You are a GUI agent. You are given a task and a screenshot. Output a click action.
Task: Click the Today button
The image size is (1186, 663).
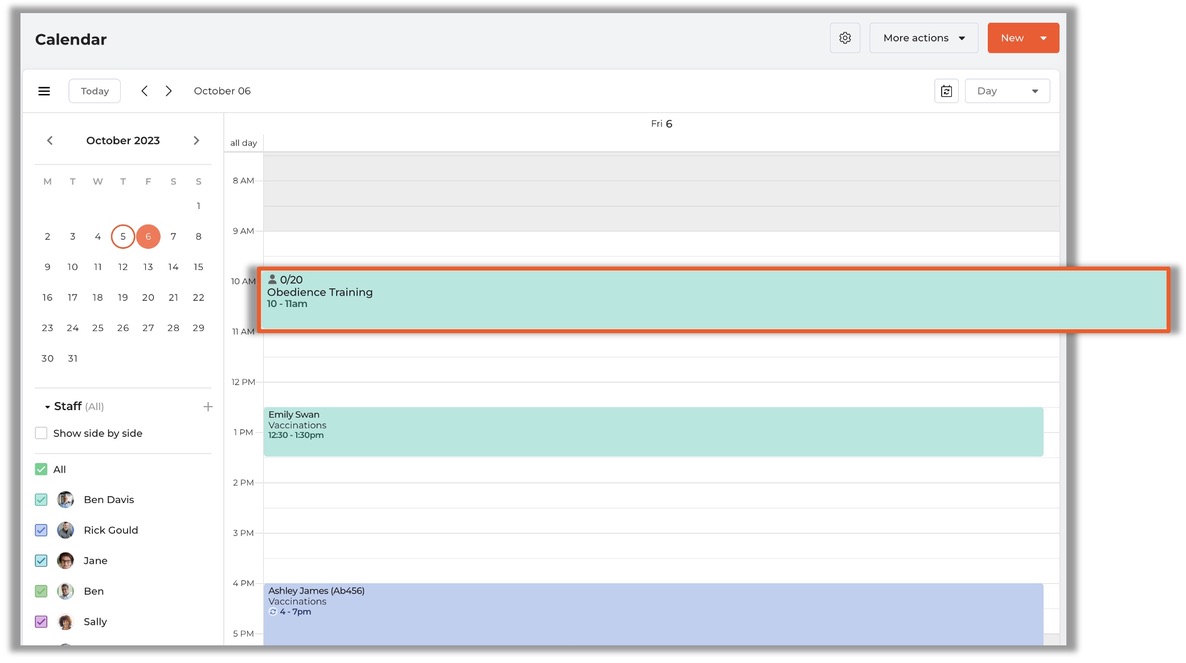pyautogui.click(x=95, y=91)
